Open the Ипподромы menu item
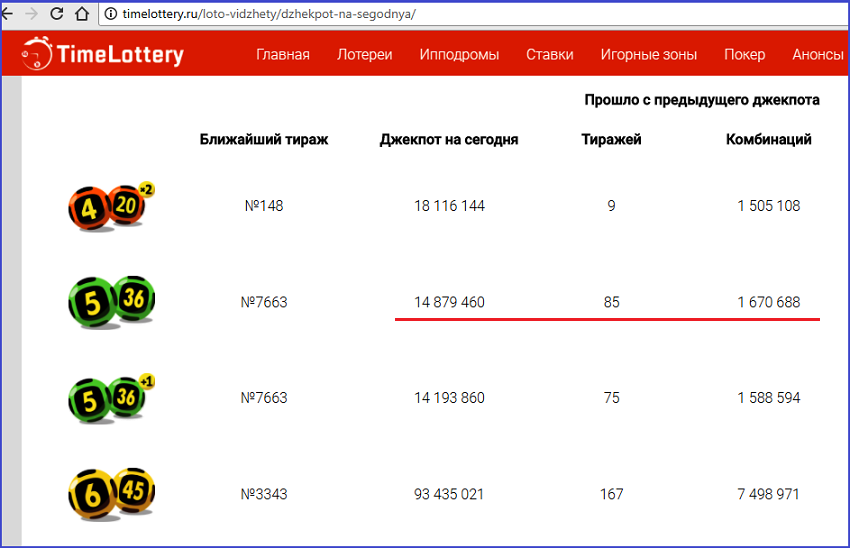This screenshot has width=850, height=548. coord(459,55)
